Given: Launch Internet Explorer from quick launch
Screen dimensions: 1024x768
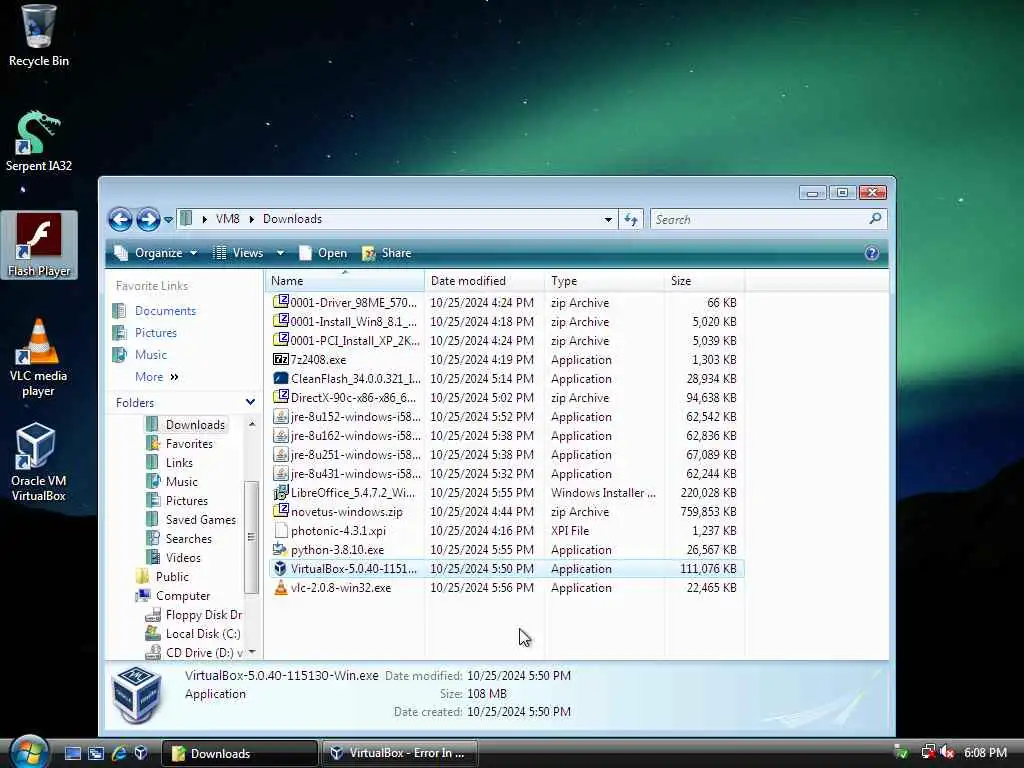Looking at the screenshot, I should click(119, 753).
